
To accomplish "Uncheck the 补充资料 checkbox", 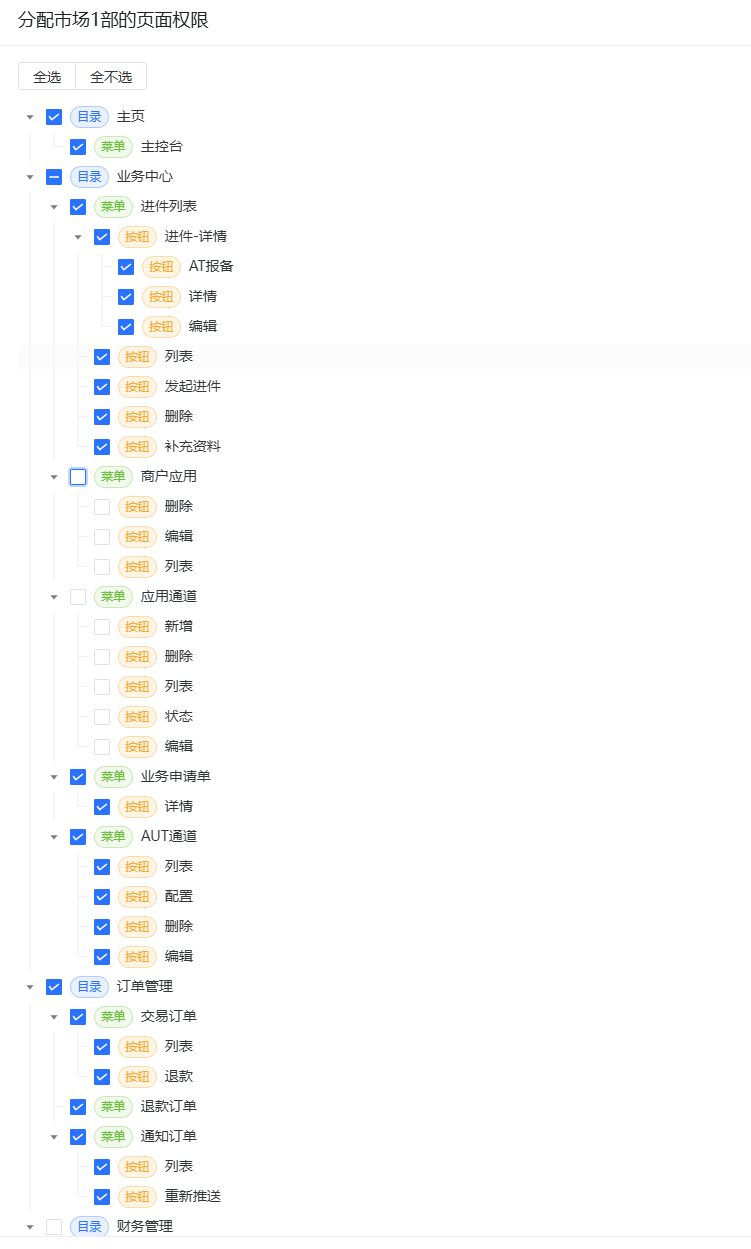I will tap(102, 447).
